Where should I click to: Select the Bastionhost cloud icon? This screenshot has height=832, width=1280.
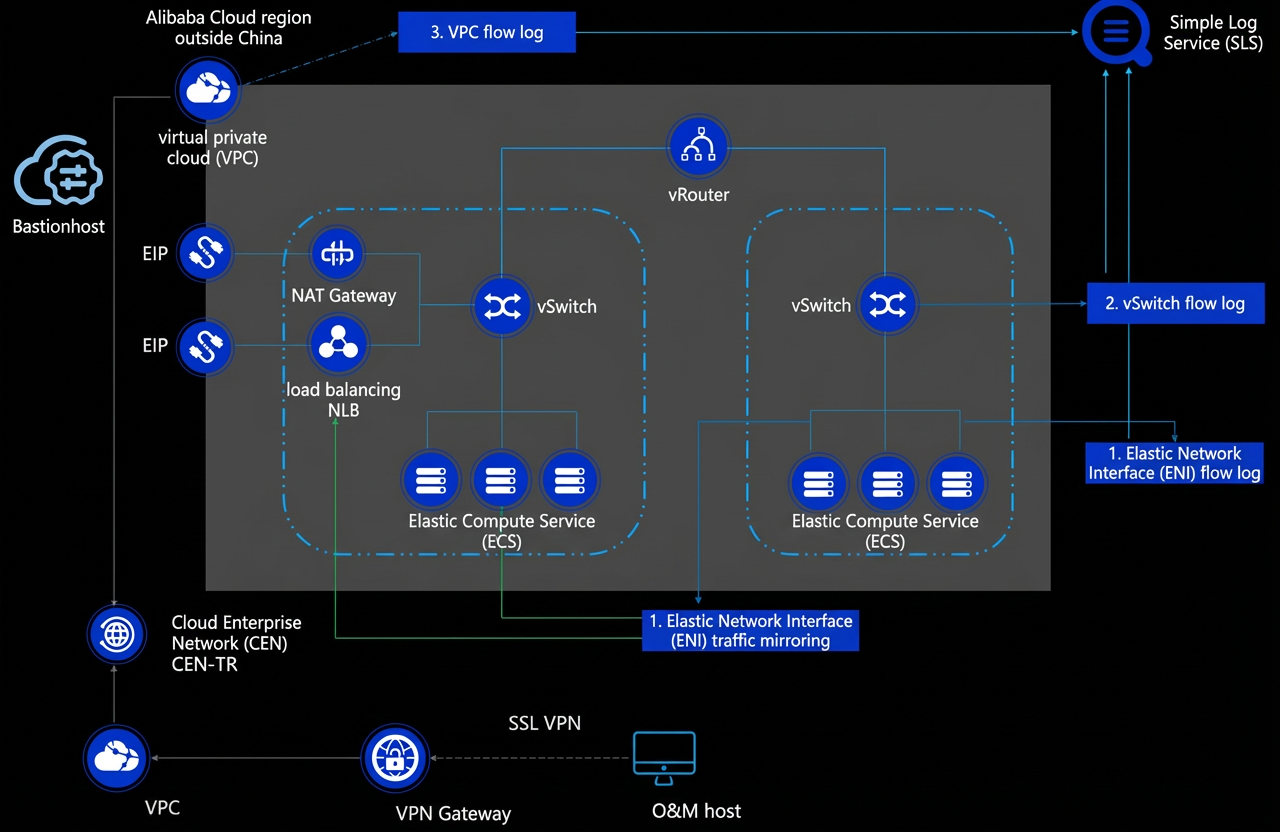tap(59, 172)
